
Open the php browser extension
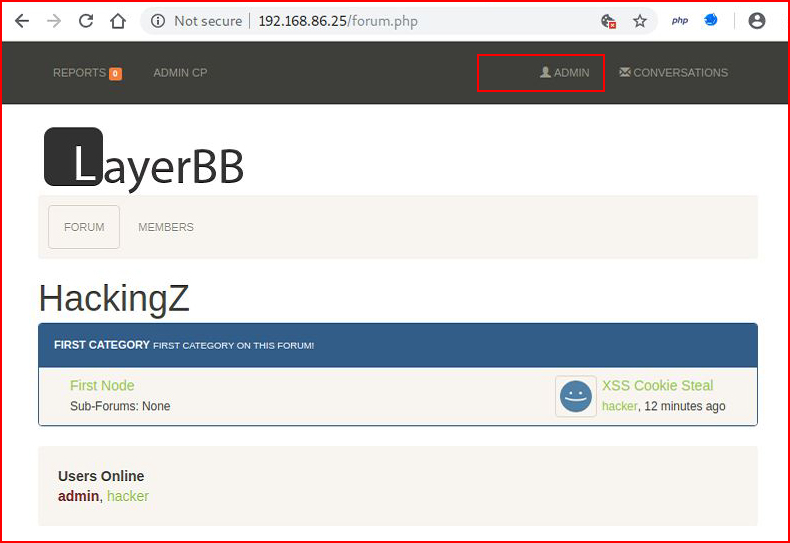pyautogui.click(x=680, y=21)
